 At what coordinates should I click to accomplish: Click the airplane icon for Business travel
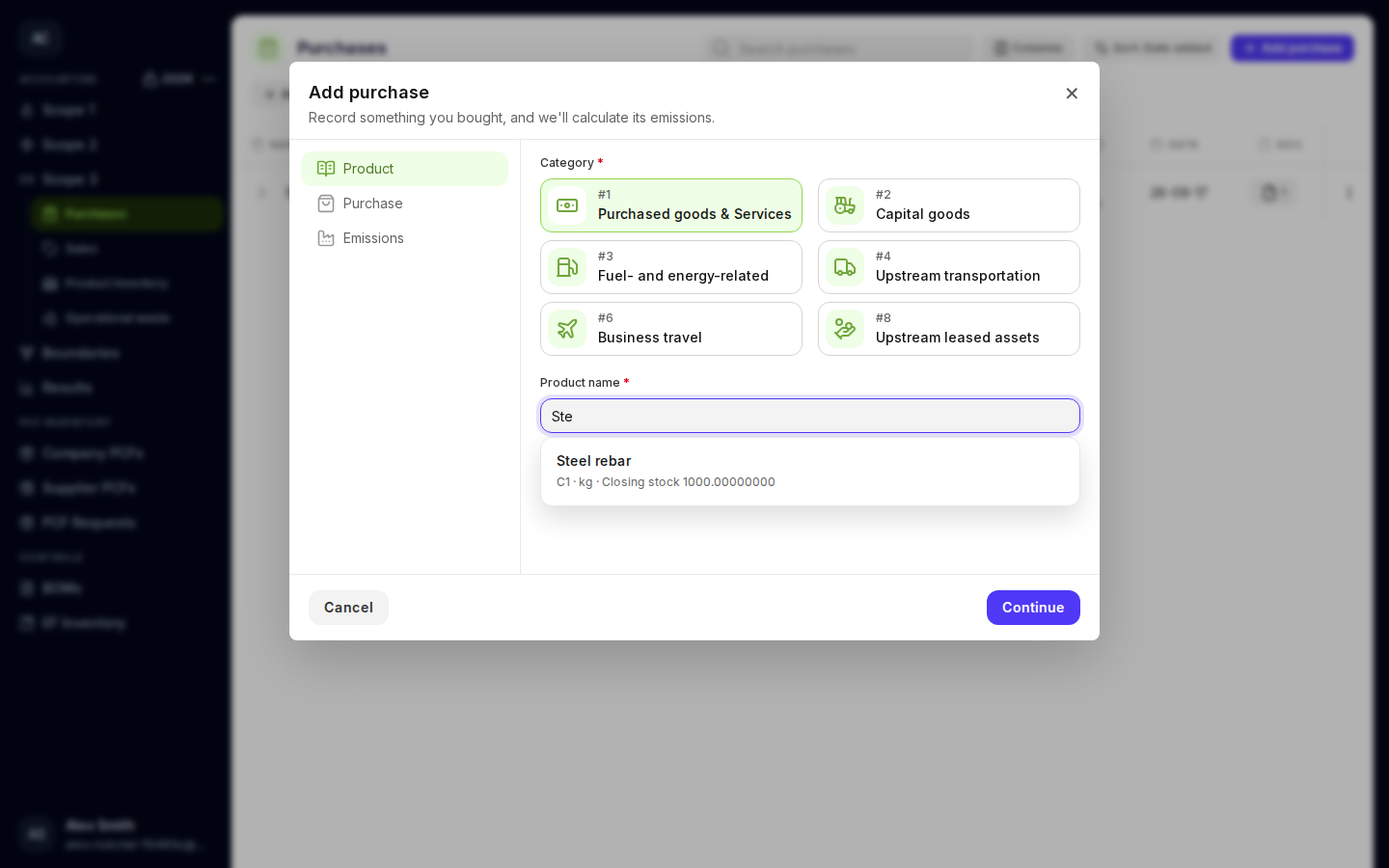coord(567,329)
